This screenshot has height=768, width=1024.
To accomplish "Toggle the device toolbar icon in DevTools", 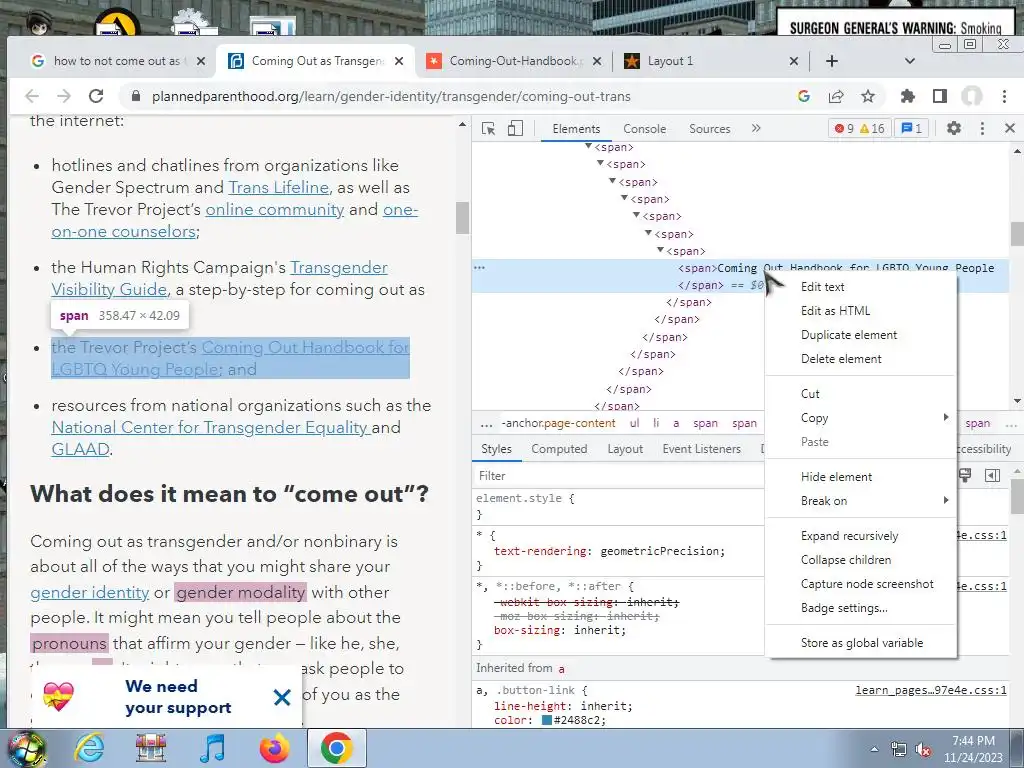I will pyautogui.click(x=515, y=129).
